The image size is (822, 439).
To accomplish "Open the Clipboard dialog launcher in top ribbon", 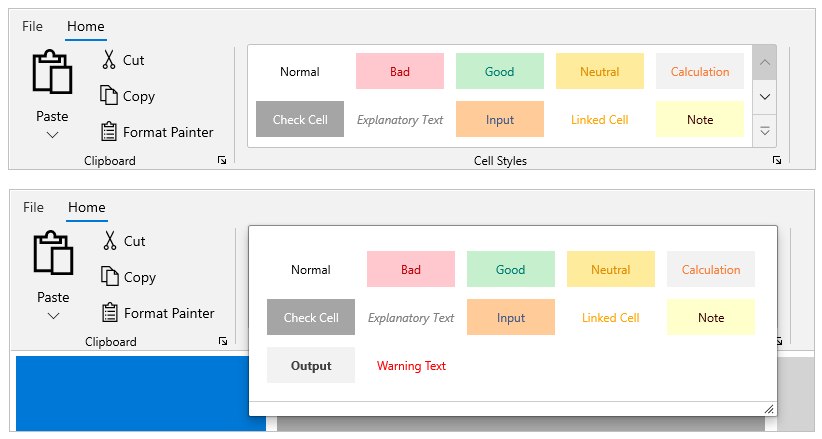I will 222,160.
